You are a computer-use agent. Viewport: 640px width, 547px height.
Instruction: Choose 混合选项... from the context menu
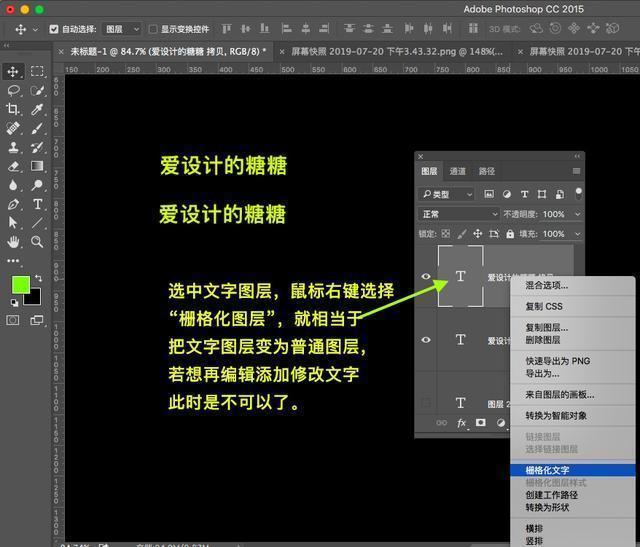(573, 285)
